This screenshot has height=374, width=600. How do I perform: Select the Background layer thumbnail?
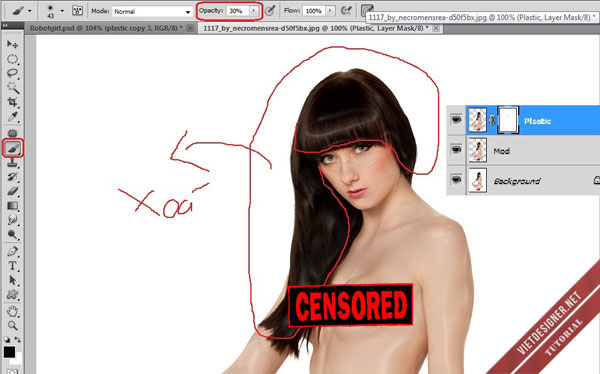pos(478,180)
